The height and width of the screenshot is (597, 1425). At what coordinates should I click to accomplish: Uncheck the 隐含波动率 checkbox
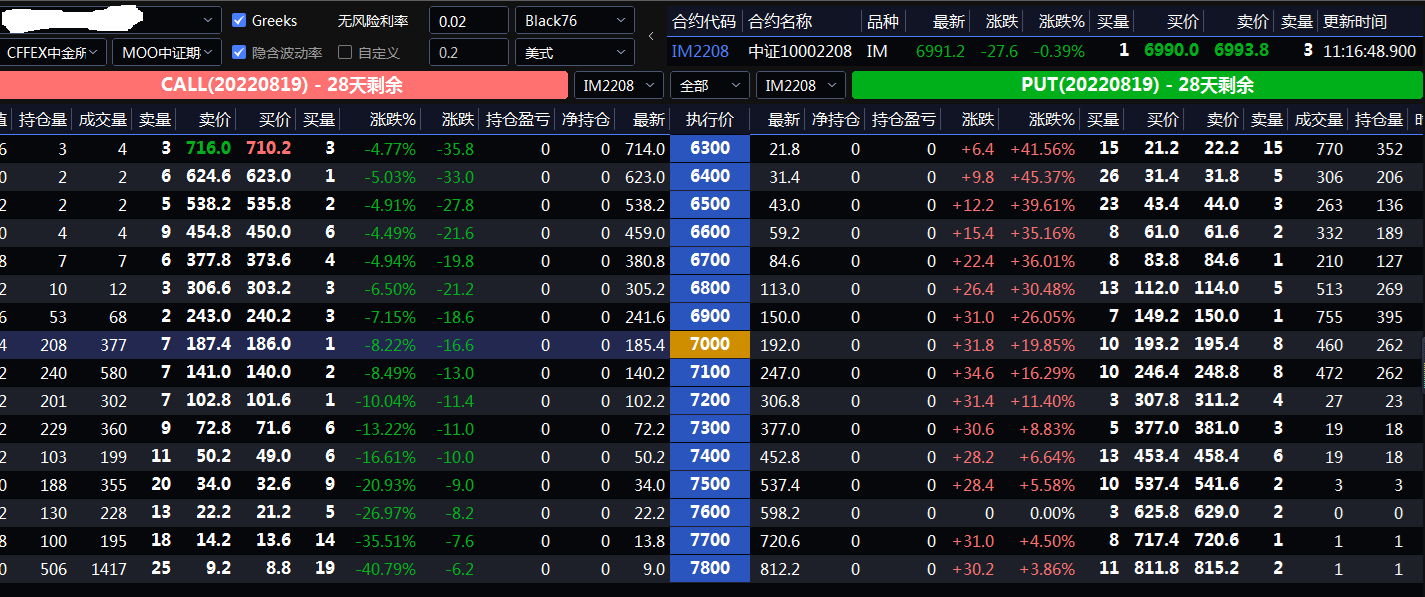click(x=239, y=52)
